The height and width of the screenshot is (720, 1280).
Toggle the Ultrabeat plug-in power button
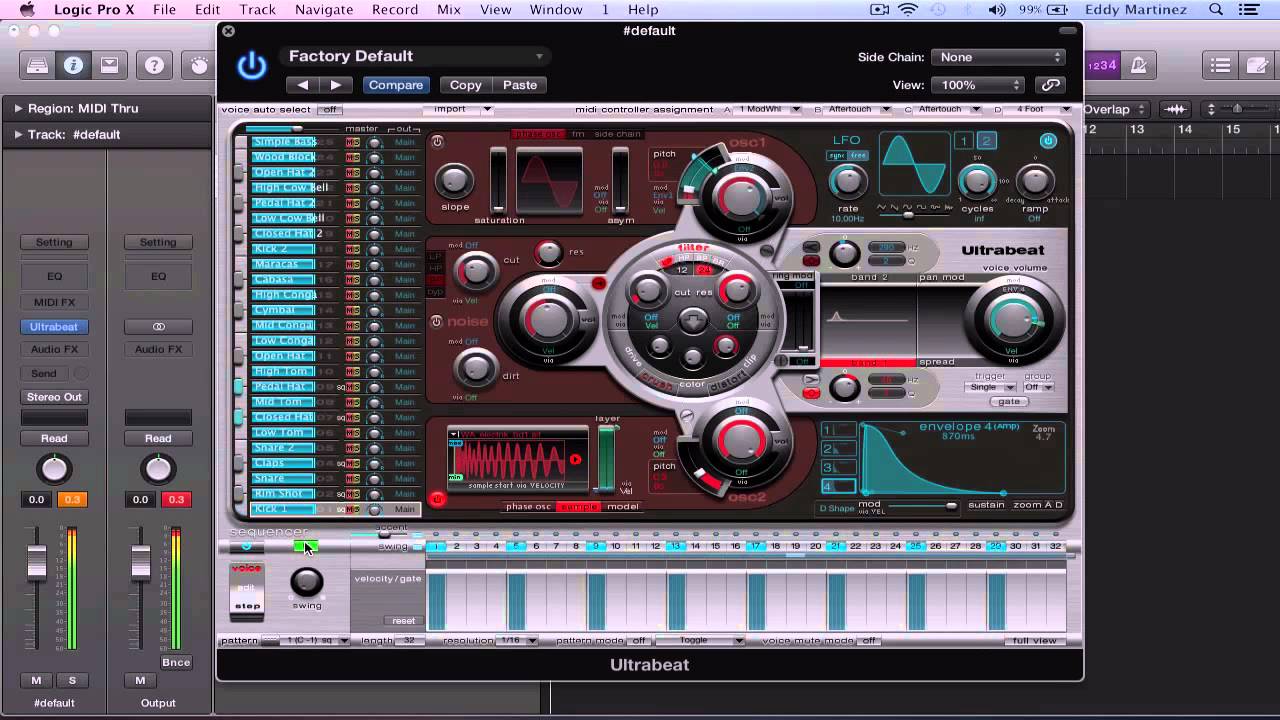(252, 66)
